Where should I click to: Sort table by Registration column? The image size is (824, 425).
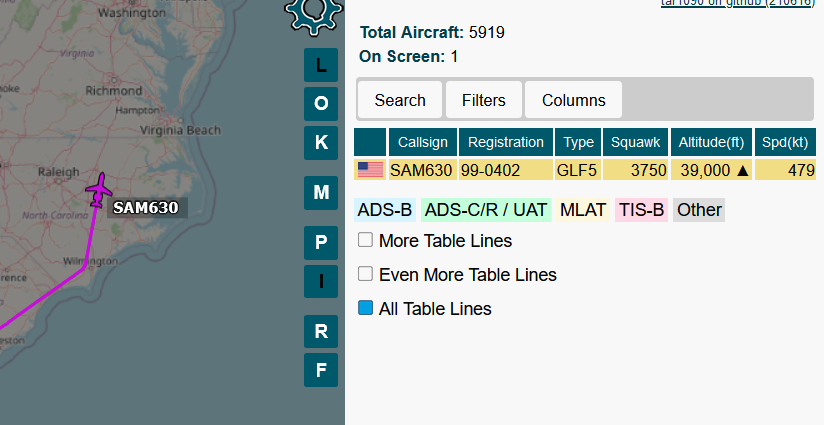506,142
